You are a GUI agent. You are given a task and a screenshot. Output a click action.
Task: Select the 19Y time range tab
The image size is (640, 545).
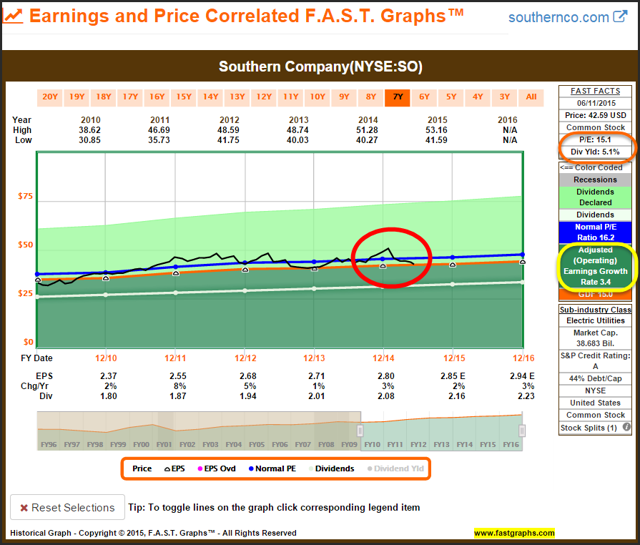pyautogui.click(x=77, y=97)
